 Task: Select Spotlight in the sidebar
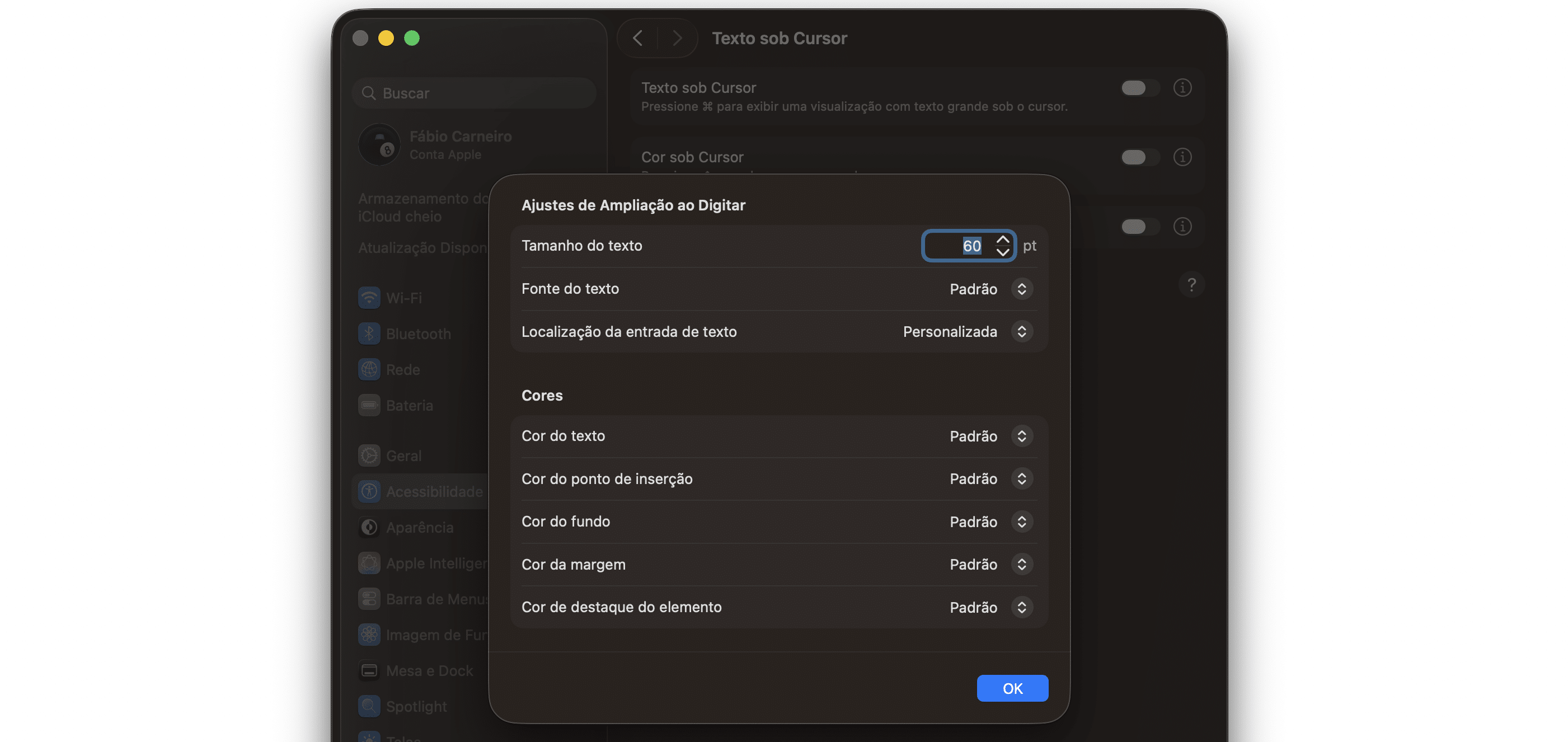416,706
